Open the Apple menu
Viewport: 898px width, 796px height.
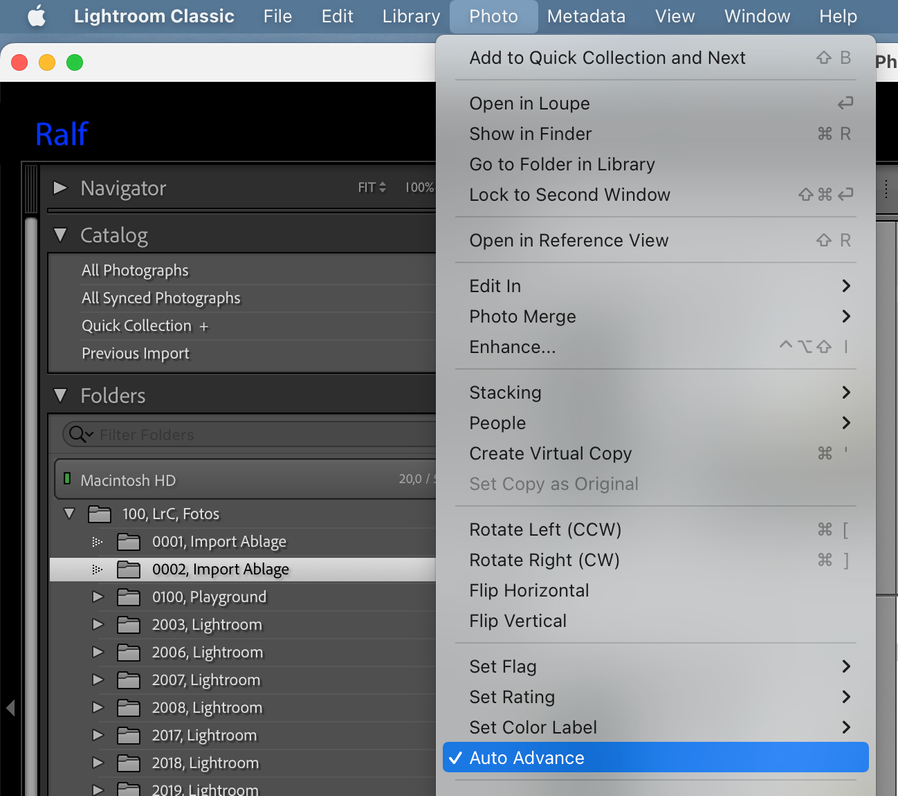click(37, 16)
